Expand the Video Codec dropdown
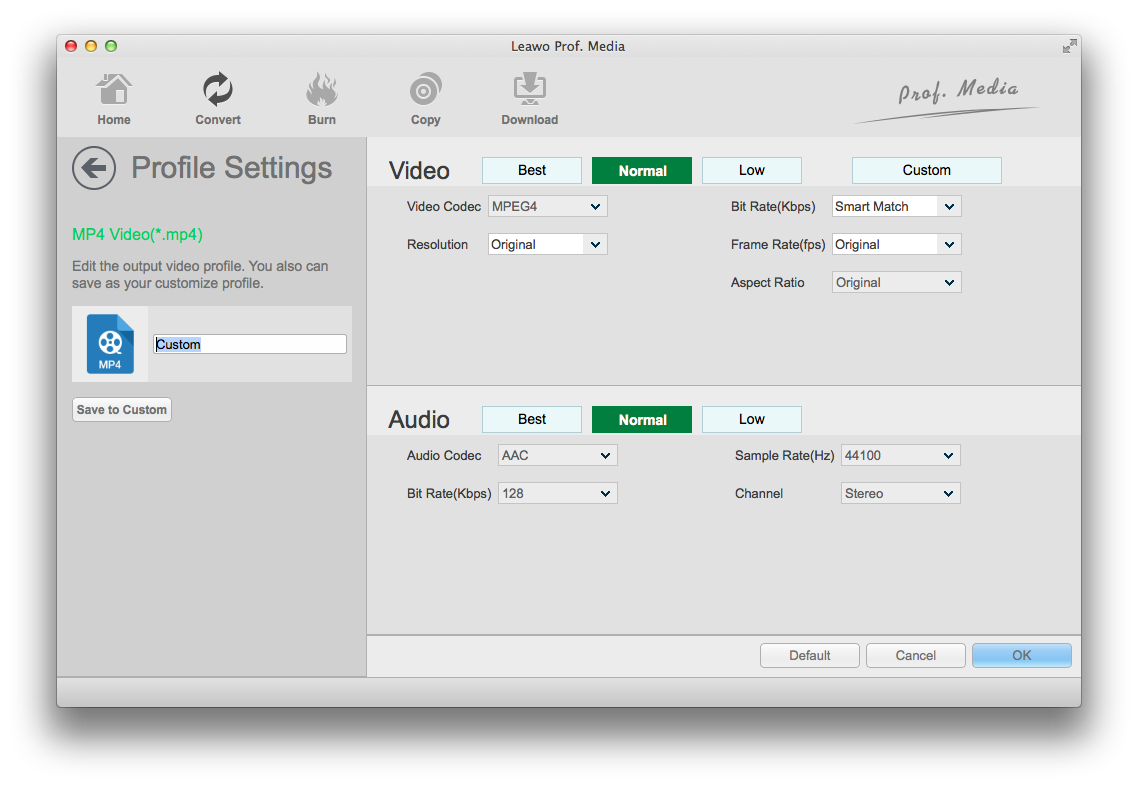The image size is (1138, 786). coord(547,207)
